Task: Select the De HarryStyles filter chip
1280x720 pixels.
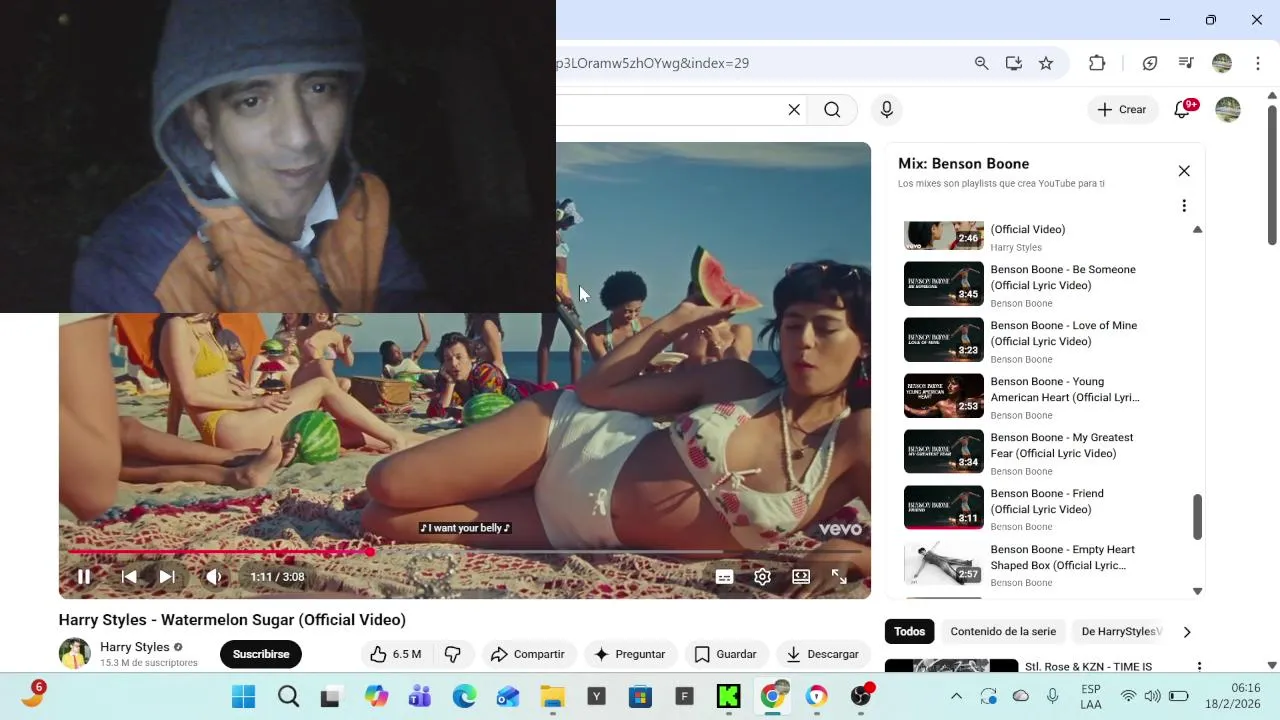Action: point(1120,632)
